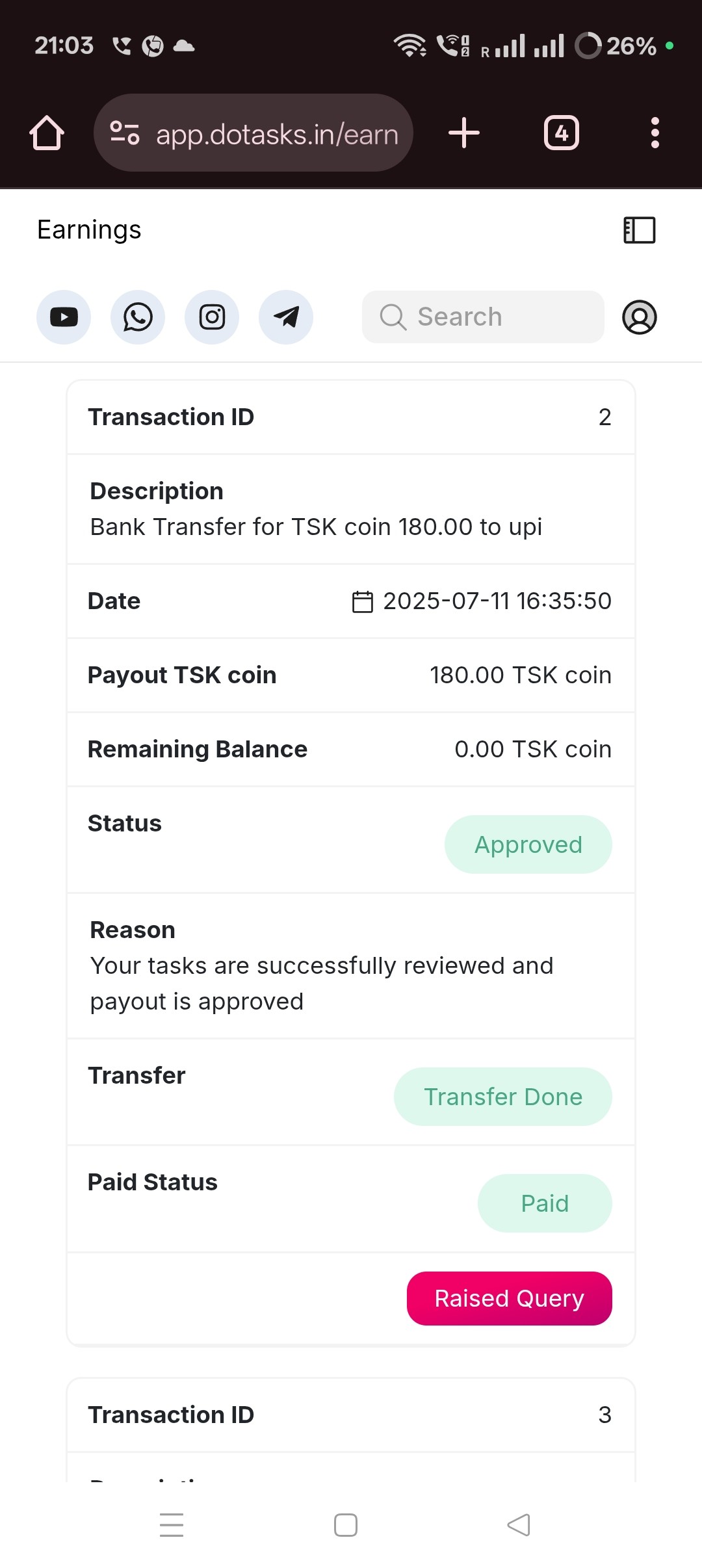Image resolution: width=702 pixels, height=1568 pixels.
Task: Open a new browser tab
Action: 464,133
